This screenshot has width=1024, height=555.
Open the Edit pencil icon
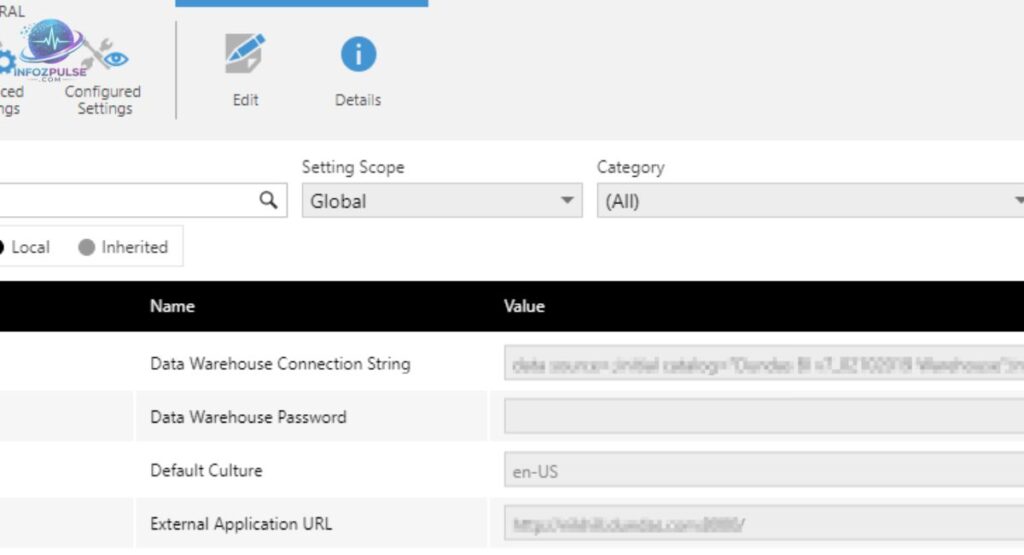click(245, 55)
